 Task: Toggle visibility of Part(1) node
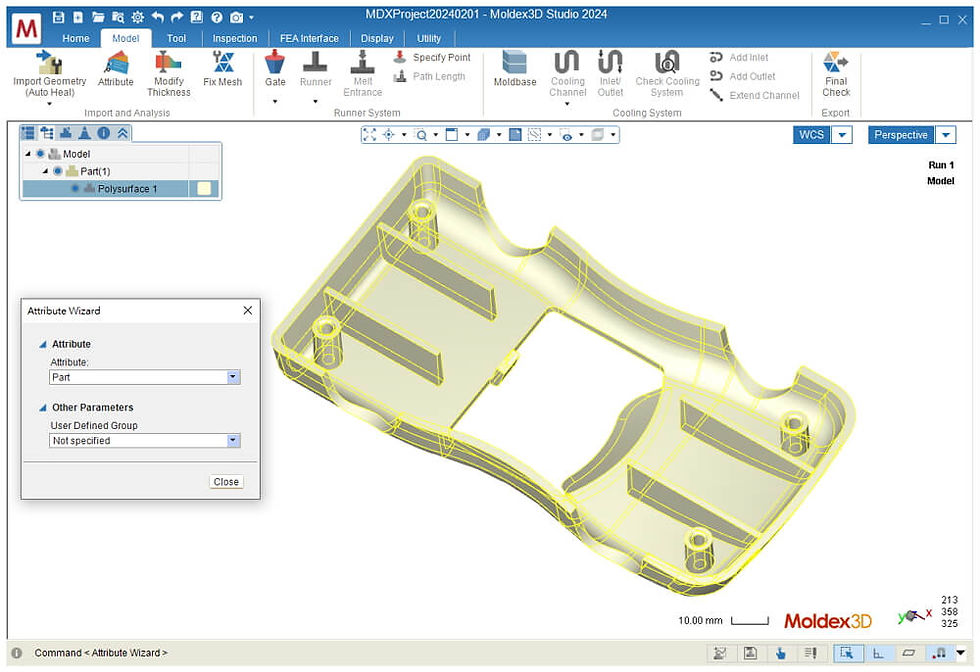coord(58,171)
